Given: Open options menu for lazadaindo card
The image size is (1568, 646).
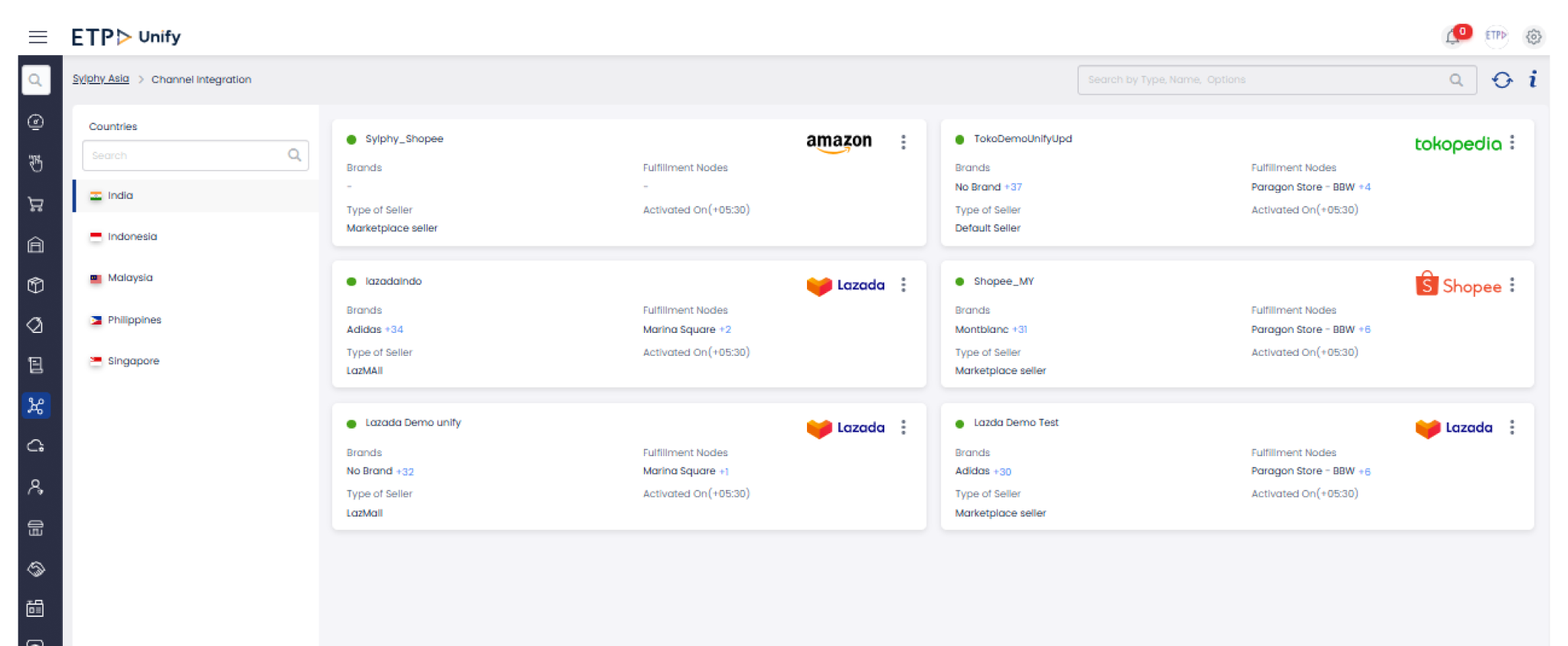Looking at the screenshot, I should (903, 285).
